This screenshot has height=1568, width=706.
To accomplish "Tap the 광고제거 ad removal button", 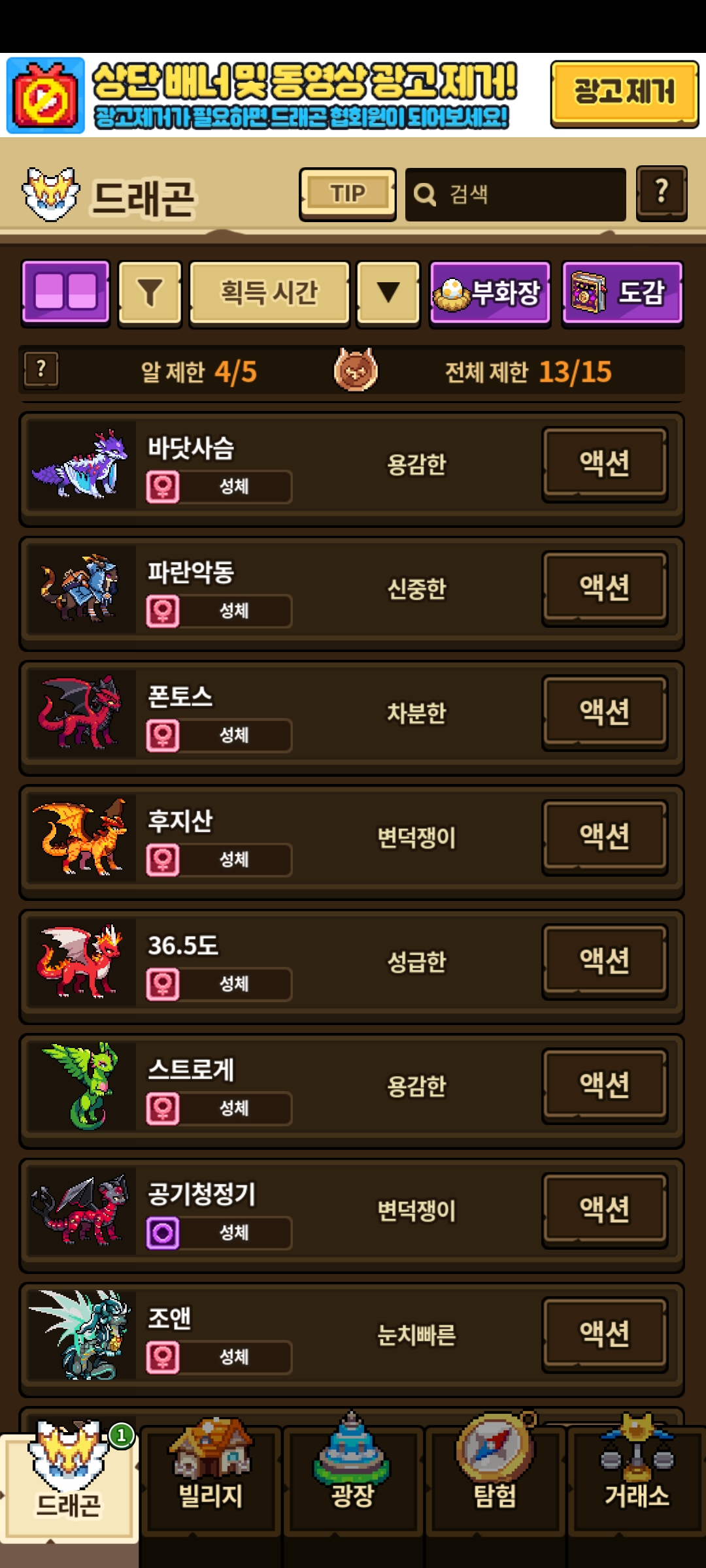I will click(624, 93).
